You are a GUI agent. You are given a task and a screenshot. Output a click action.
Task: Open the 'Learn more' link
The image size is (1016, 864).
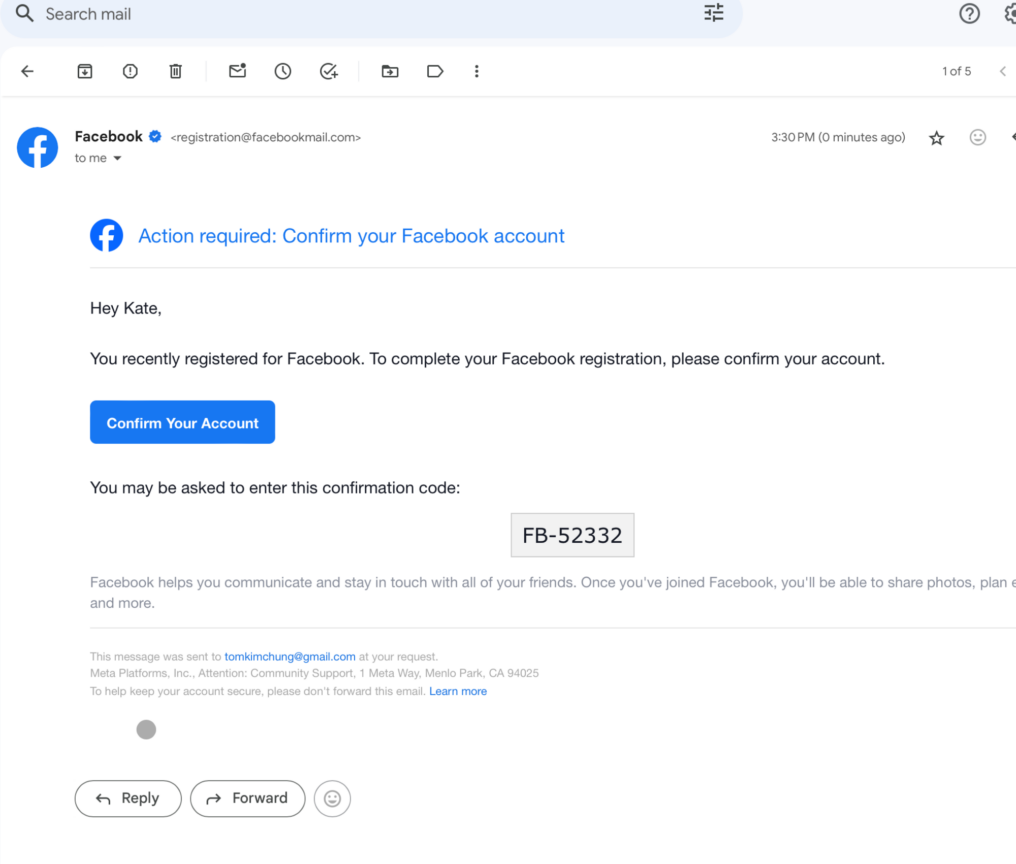coord(458,690)
